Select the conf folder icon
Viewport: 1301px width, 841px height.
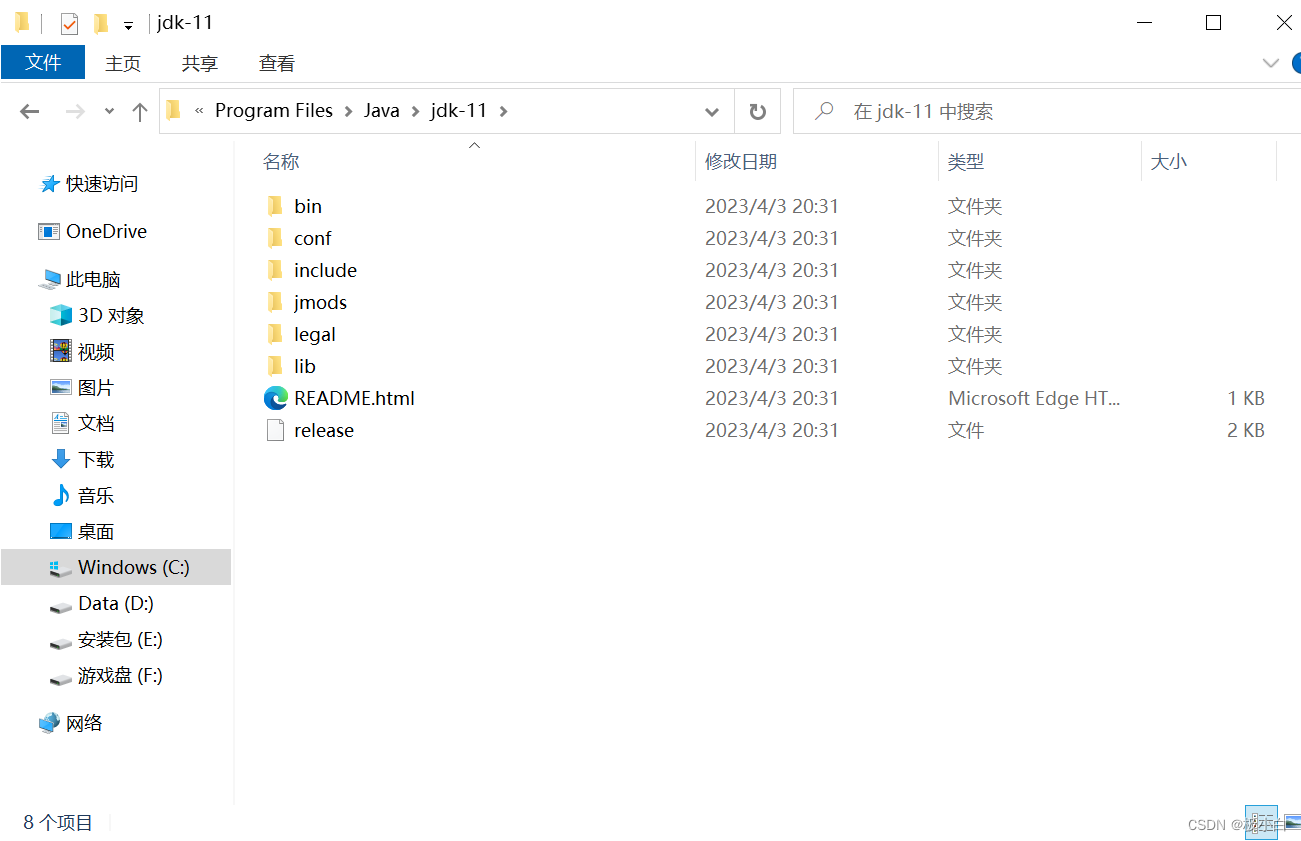coord(275,238)
